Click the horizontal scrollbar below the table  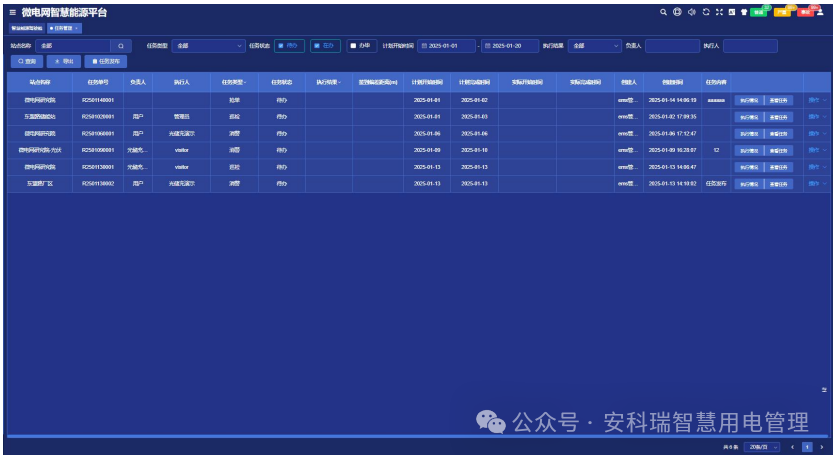tap(418, 436)
